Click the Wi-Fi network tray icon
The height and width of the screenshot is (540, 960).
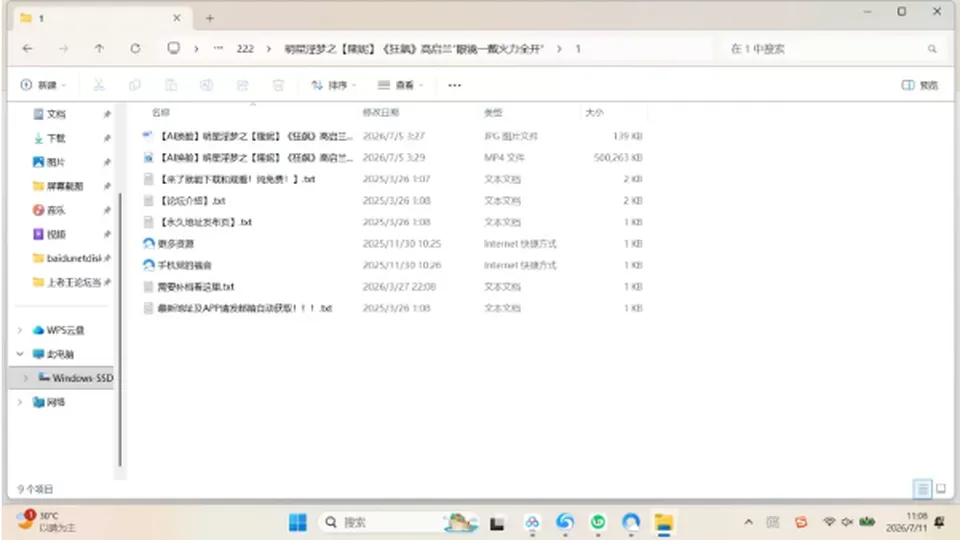(x=829, y=522)
